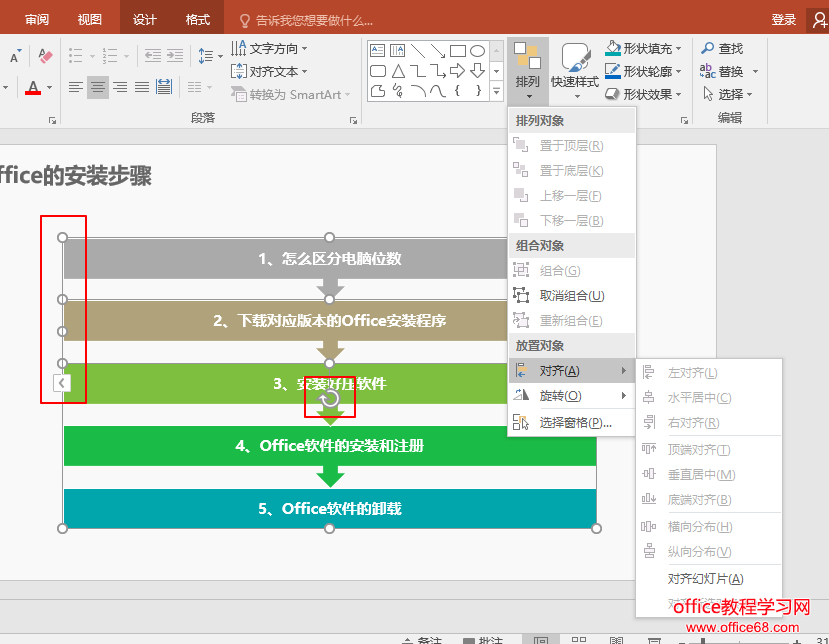
Task: Choose 取消组合(U) ungroup menu item
Action: coord(572,296)
